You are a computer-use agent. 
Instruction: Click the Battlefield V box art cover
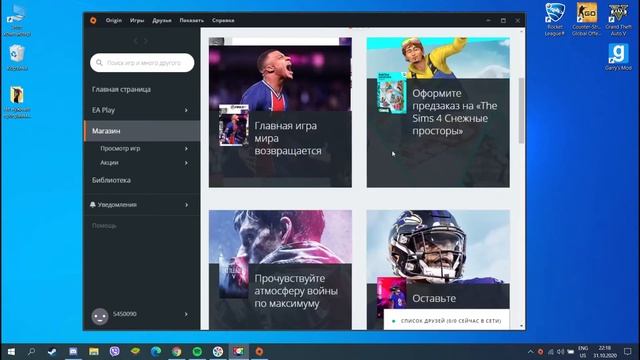(x=233, y=279)
